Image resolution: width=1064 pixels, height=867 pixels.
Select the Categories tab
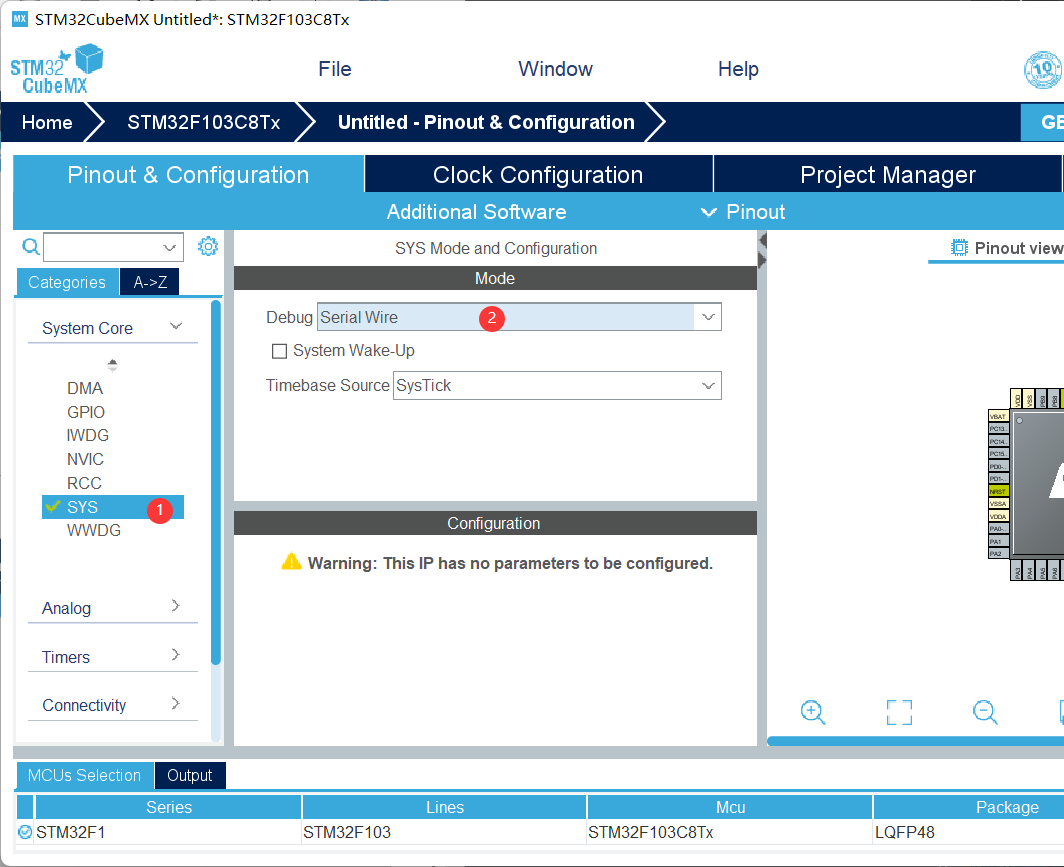67,282
